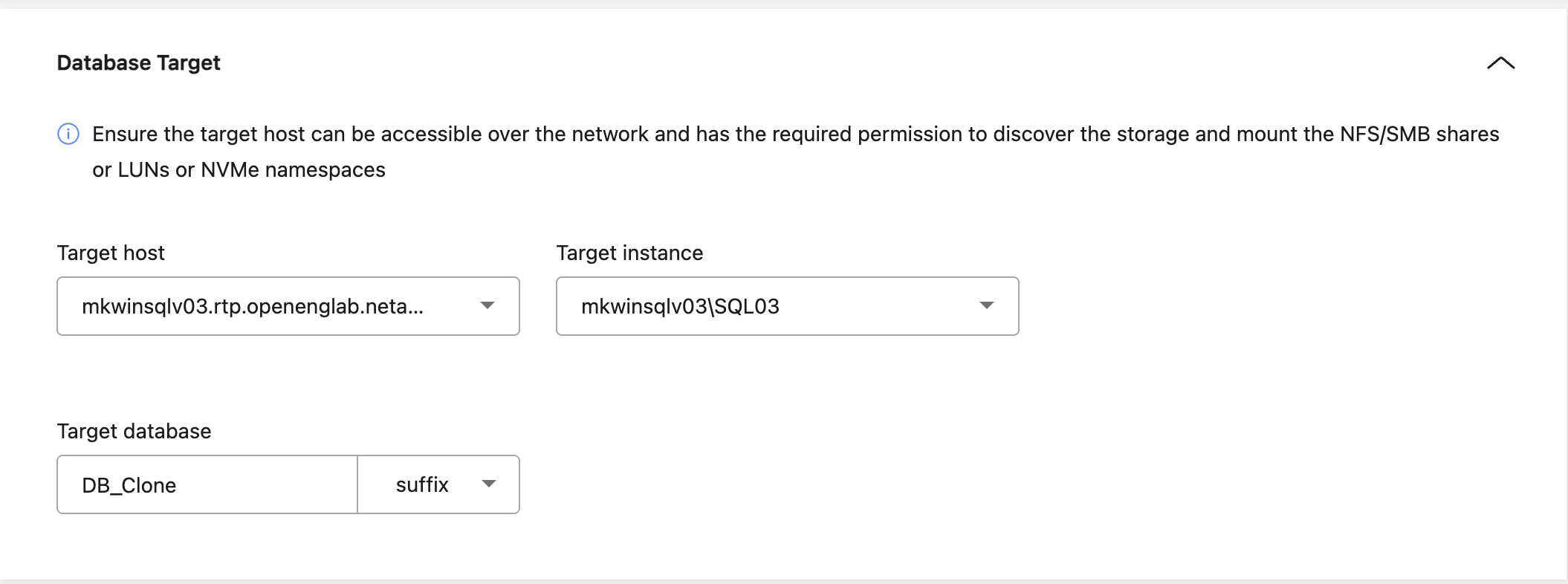
Task: Select the mkwinsqlv03.rtp.openenglab host value
Action: [x=253, y=306]
